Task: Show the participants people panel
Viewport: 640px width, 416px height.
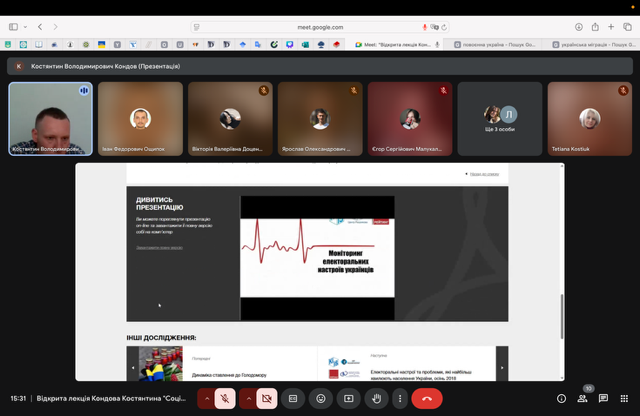Action: click(x=582, y=398)
